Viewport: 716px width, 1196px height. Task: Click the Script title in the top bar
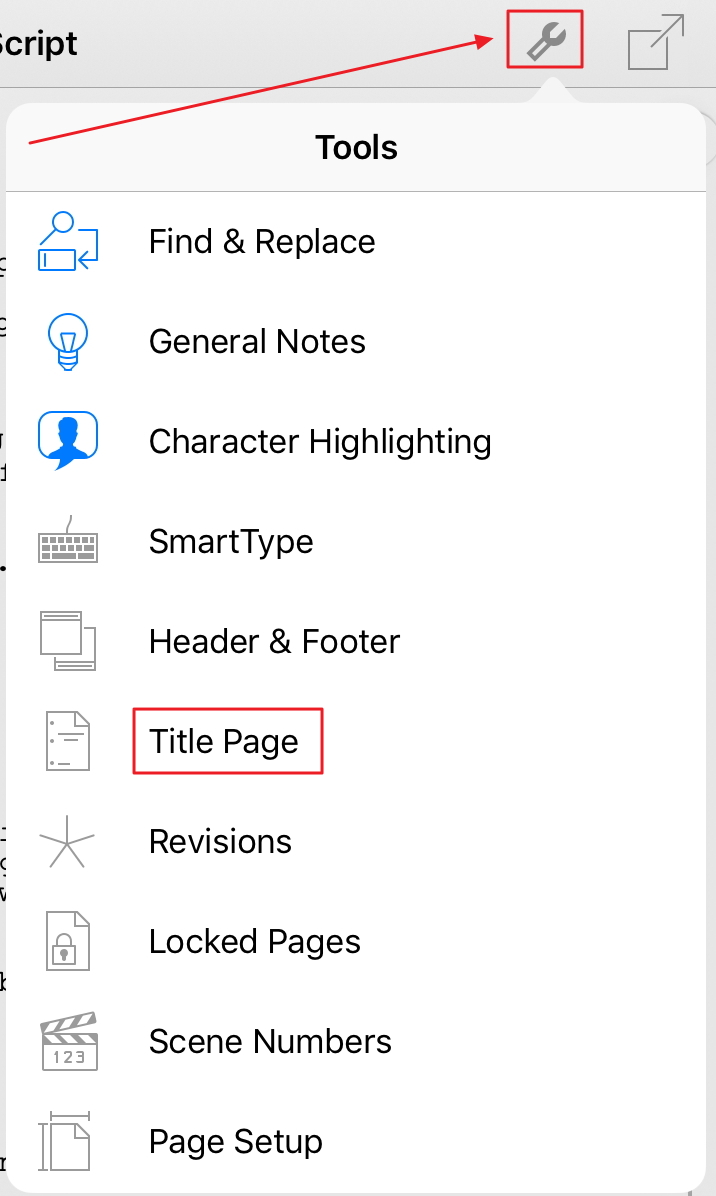(38, 43)
